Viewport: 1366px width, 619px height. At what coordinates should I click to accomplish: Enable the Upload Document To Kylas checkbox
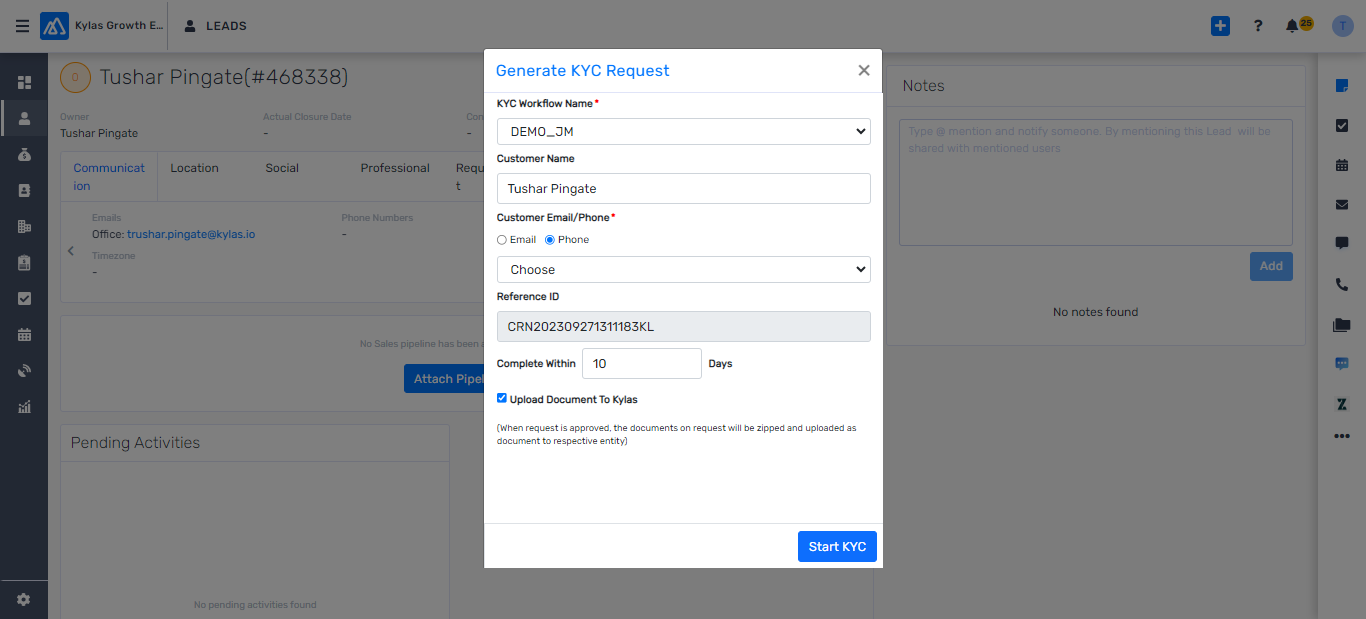502,398
